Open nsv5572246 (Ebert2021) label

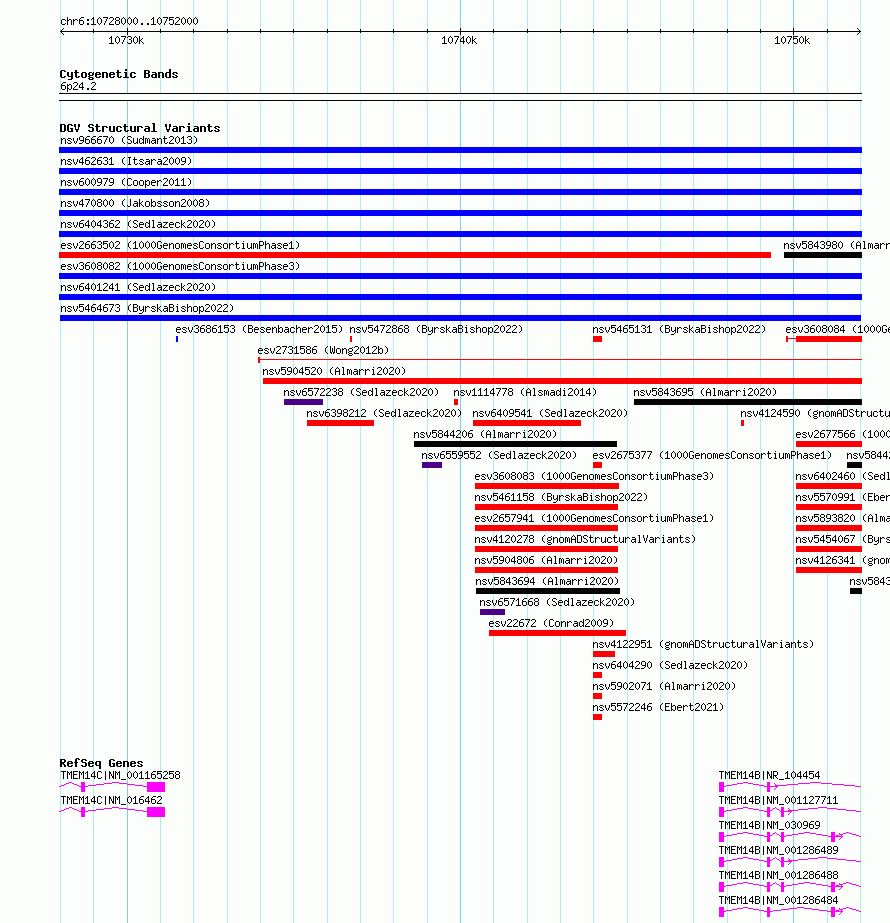click(x=658, y=707)
